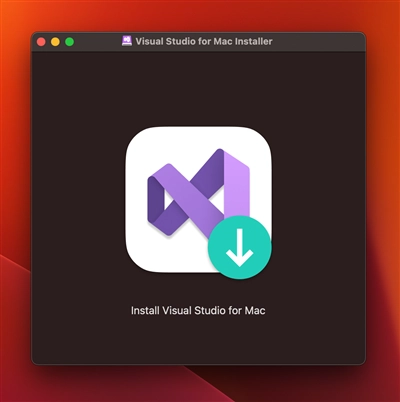This screenshot has height=402, width=400.
Task: Maximize the installer window with the green button
Action: 70,42
